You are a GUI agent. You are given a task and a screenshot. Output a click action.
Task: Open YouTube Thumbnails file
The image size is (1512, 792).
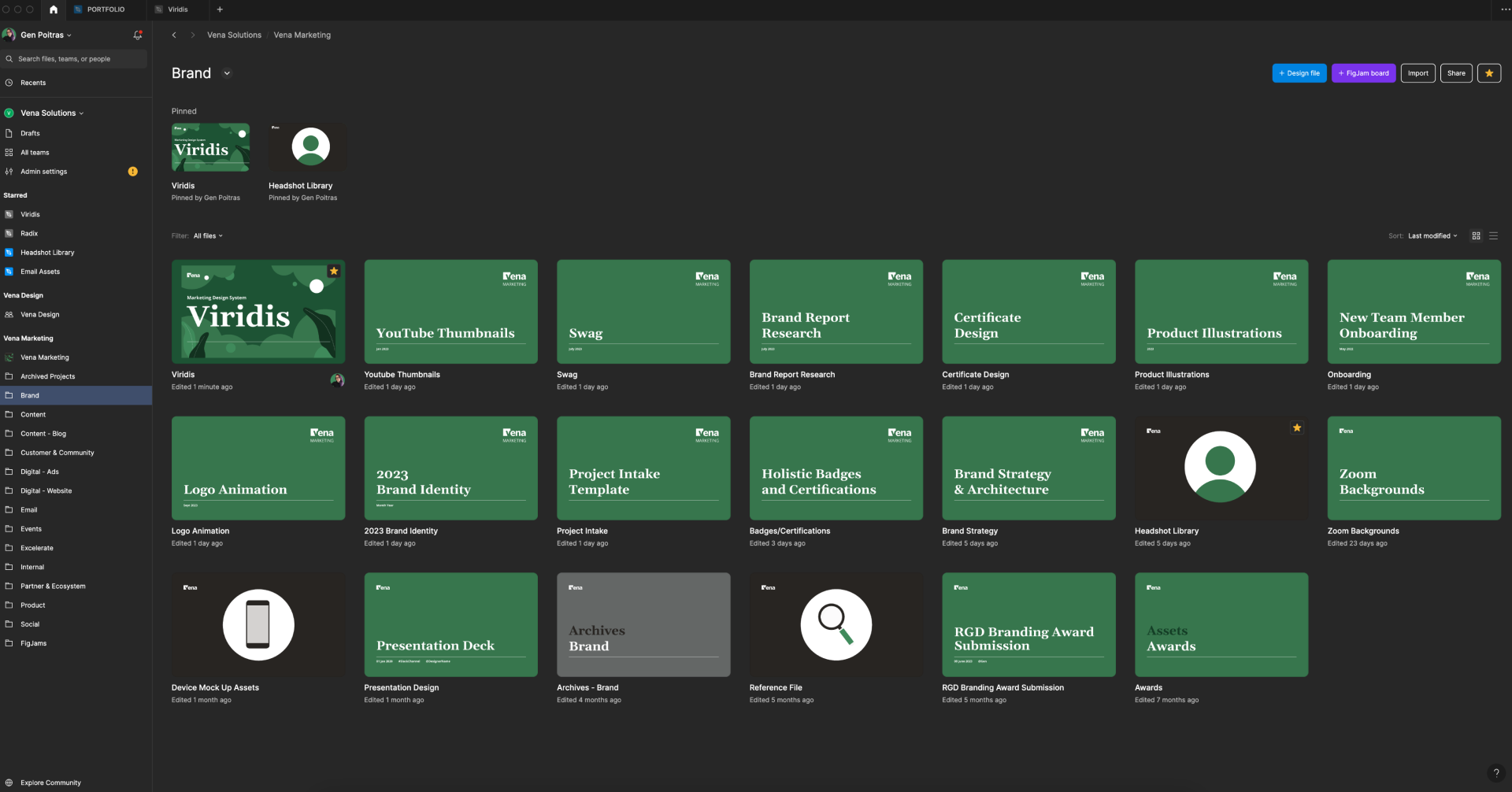tap(450, 312)
